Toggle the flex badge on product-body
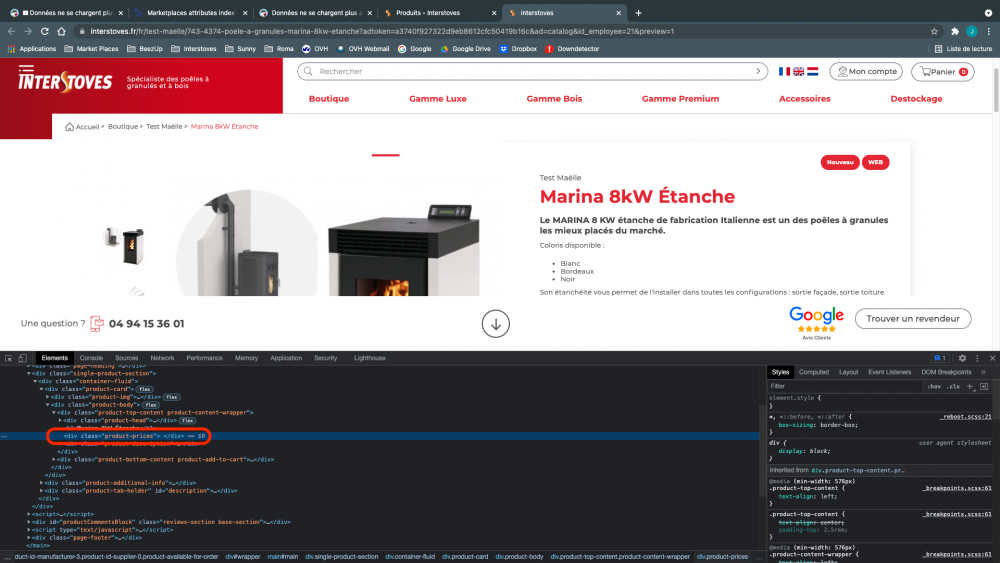The image size is (1000, 563). (x=151, y=405)
